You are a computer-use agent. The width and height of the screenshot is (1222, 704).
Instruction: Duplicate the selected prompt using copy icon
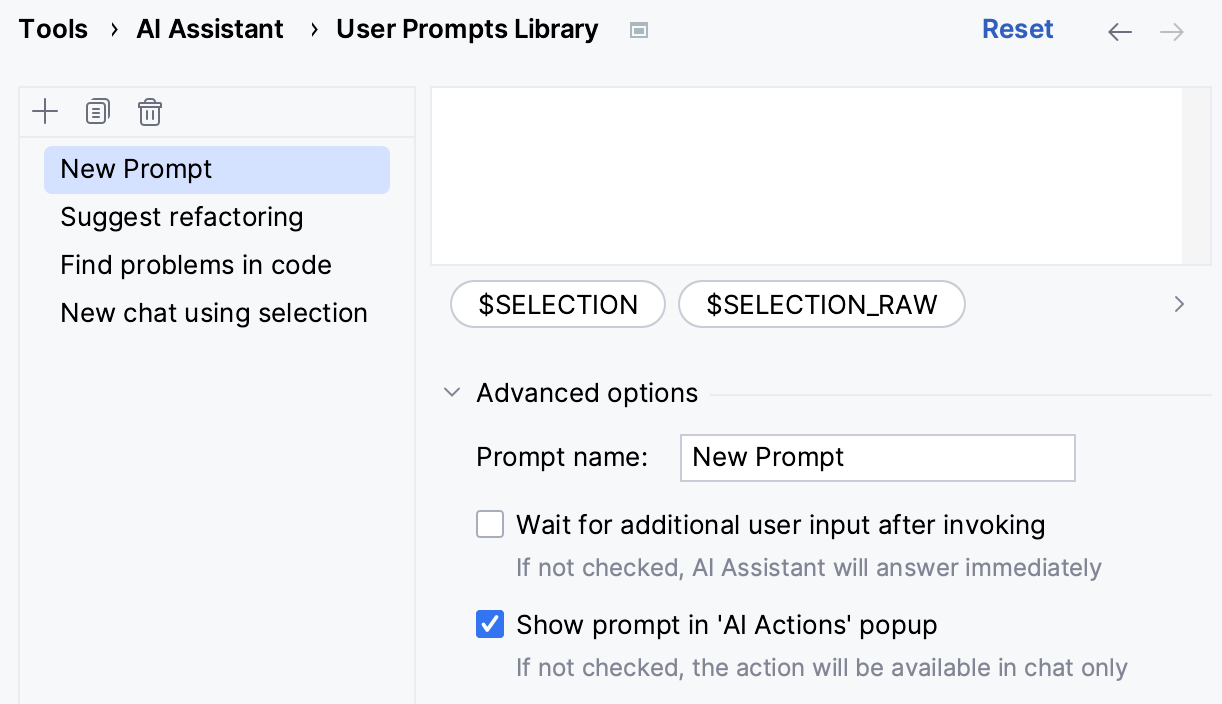[x=97, y=111]
